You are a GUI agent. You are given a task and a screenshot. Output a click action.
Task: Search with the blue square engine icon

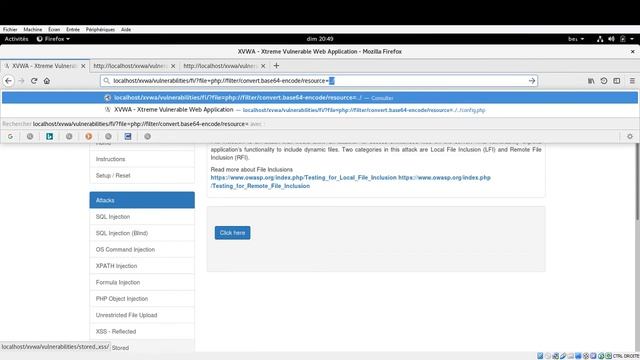[x=128, y=136]
